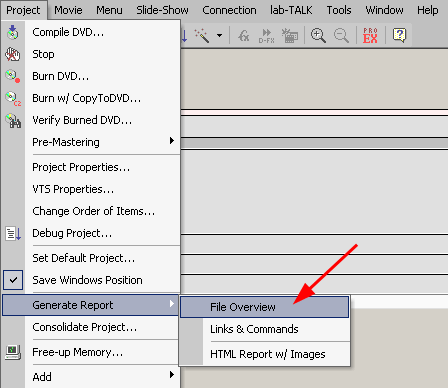Click the Compile DVD disc icon
448x388 pixels.
(x=13, y=32)
